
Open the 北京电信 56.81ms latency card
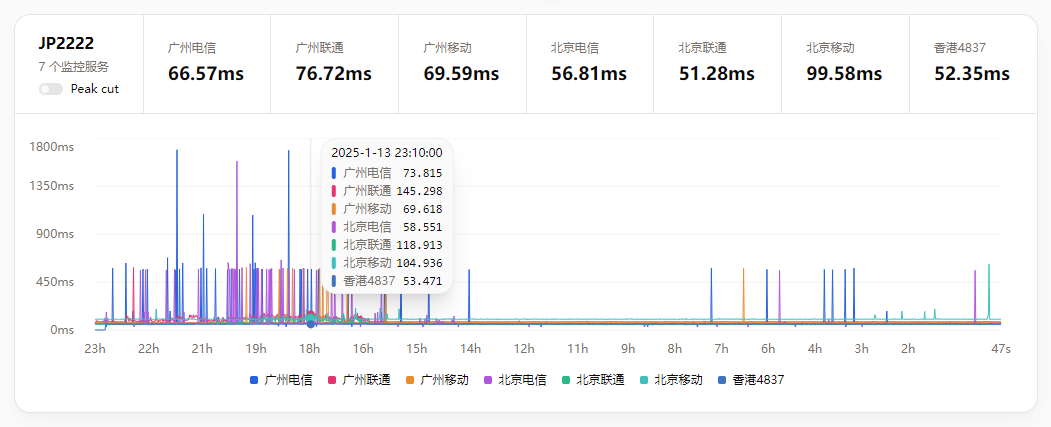(x=589, y=63)
